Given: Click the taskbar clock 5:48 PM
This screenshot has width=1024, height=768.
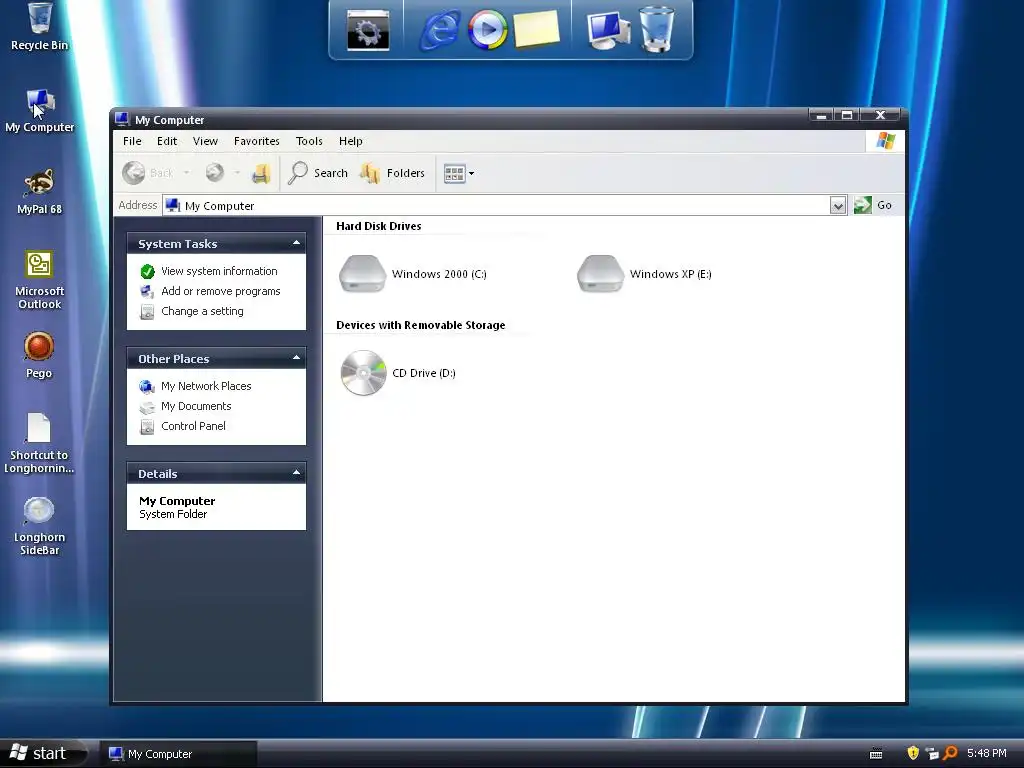Looking at the screenshot, I should (986, 753).
